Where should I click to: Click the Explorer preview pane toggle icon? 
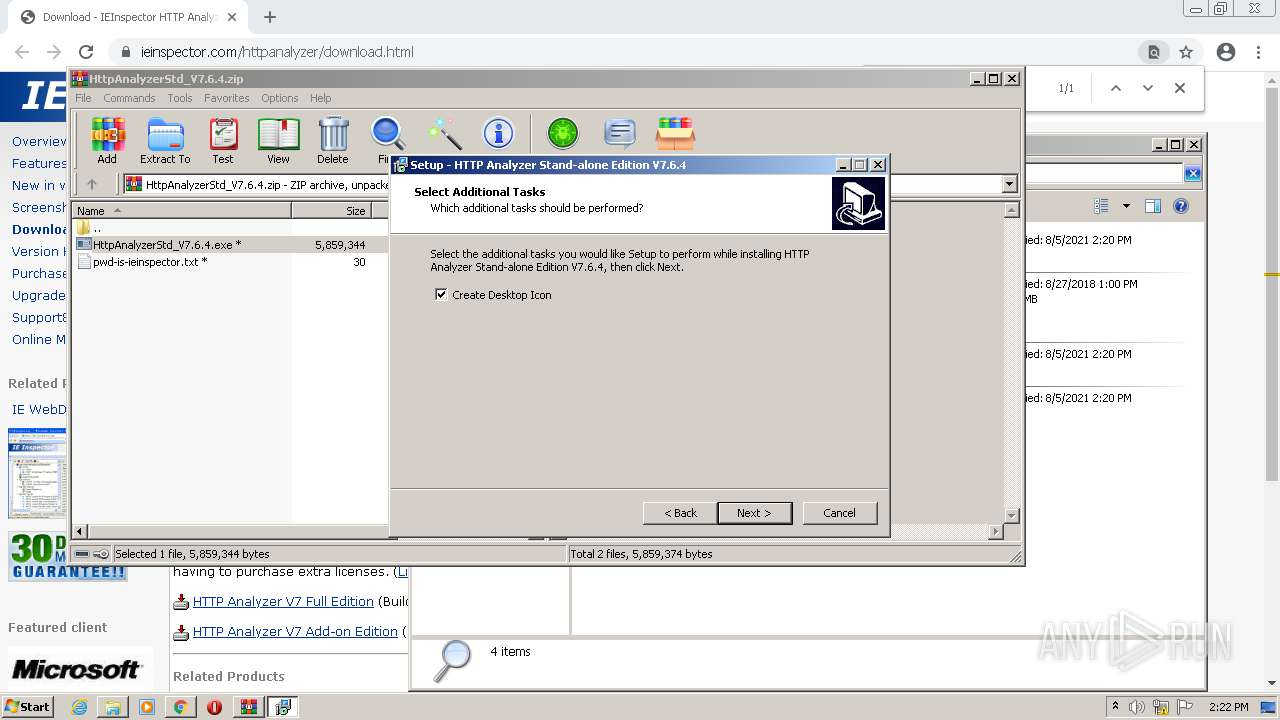click(1153, 206)
